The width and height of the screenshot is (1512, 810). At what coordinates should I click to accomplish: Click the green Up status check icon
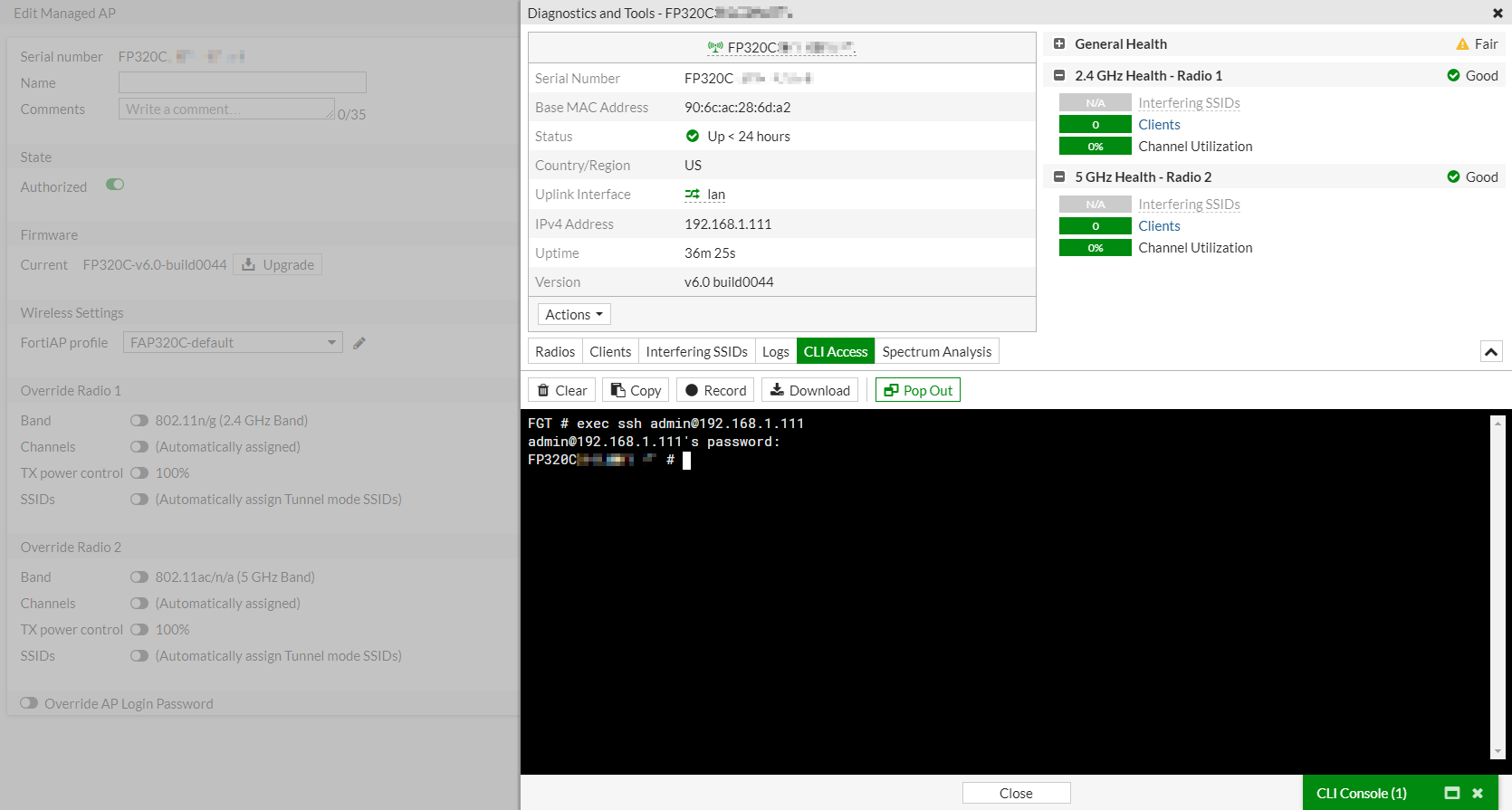tap(693, 136)
